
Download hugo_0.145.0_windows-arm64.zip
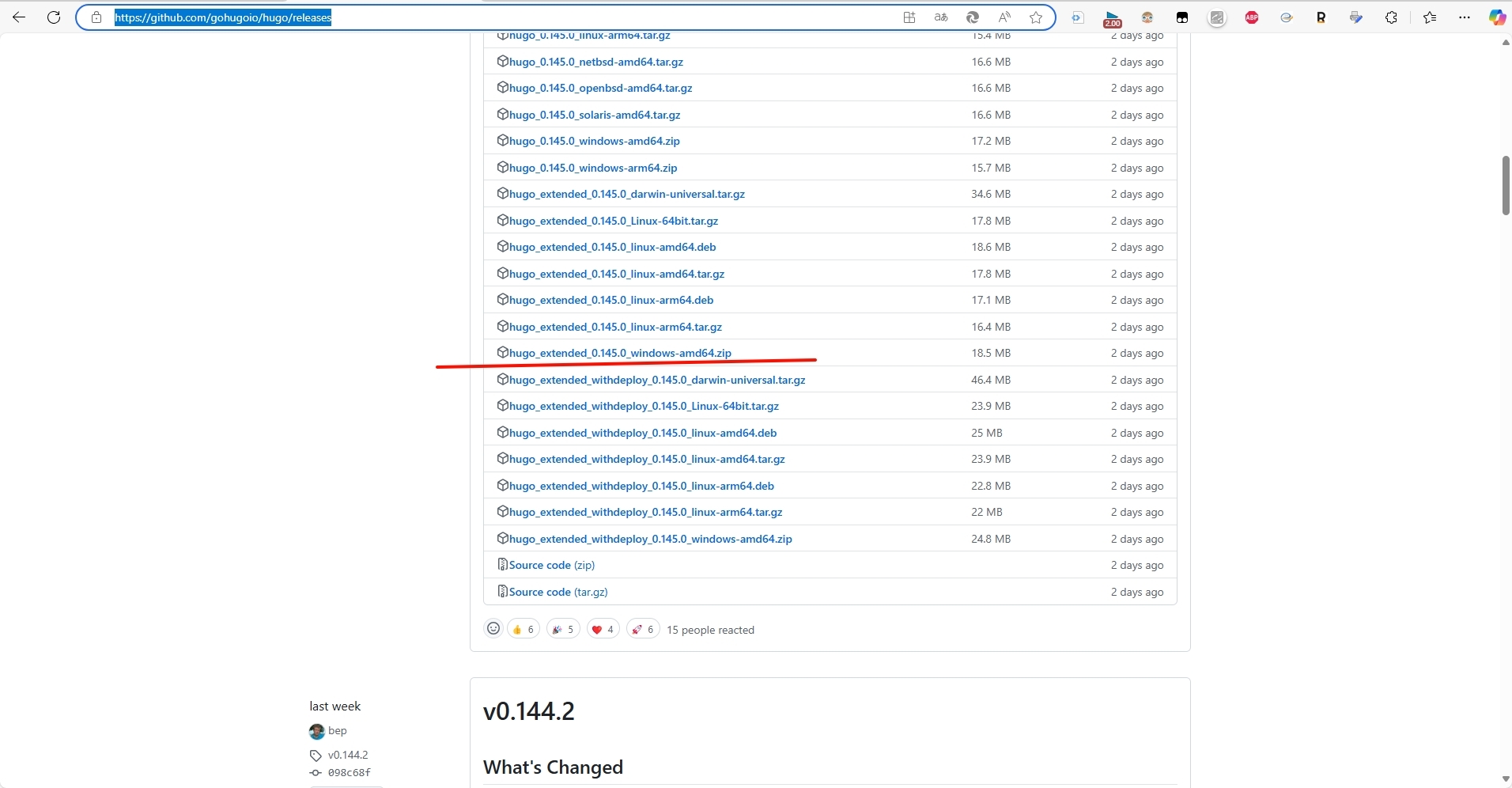(x=593, y=168)
